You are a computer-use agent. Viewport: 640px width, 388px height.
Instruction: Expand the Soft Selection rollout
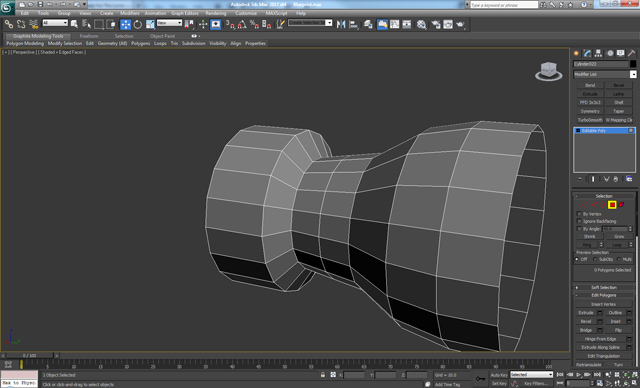click(604, 287)
